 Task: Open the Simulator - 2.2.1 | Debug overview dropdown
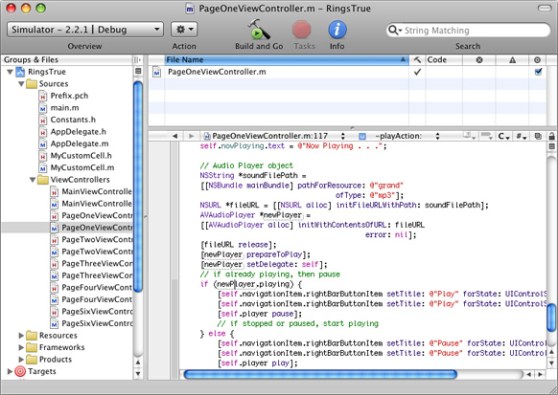pos(85,30)
